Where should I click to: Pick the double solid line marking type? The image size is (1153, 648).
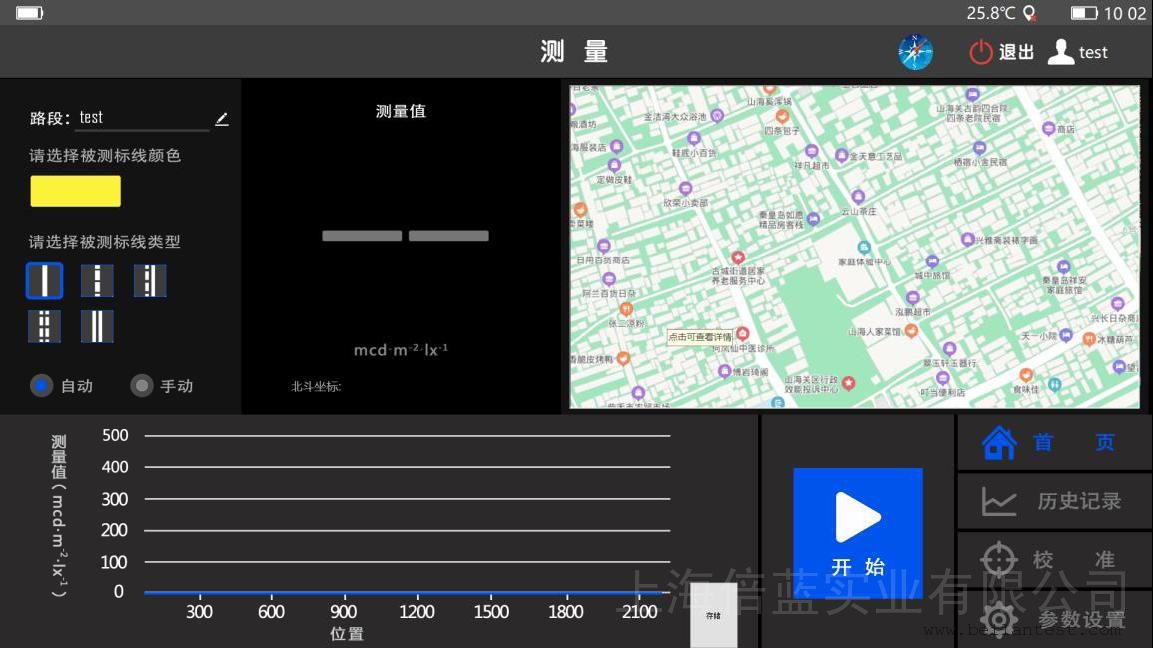[x=97, y=327]
